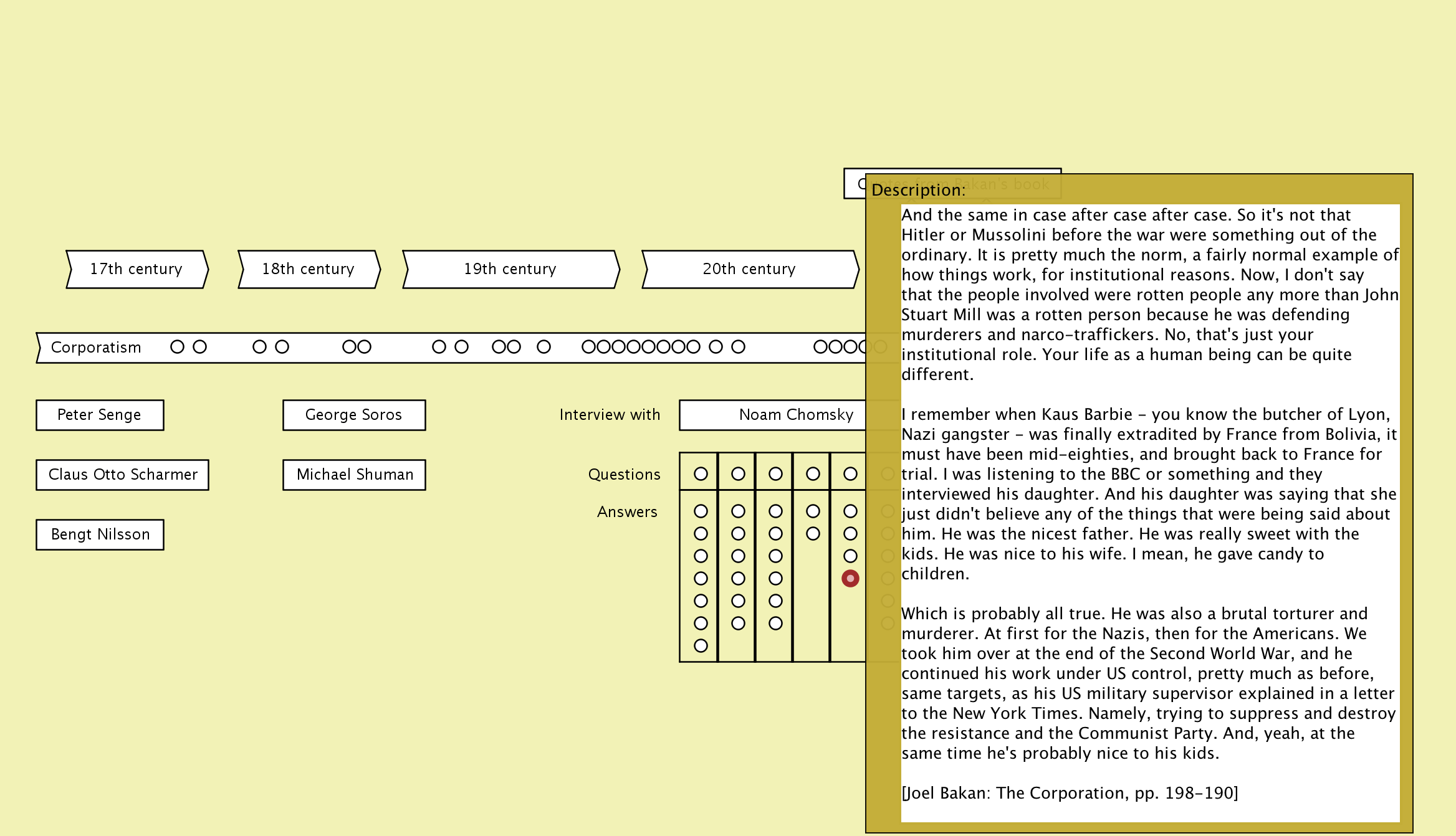This screenshot has height=836, width=1456.
Task: Open Bengt Nilsson interview
Action: pos(100,534)
